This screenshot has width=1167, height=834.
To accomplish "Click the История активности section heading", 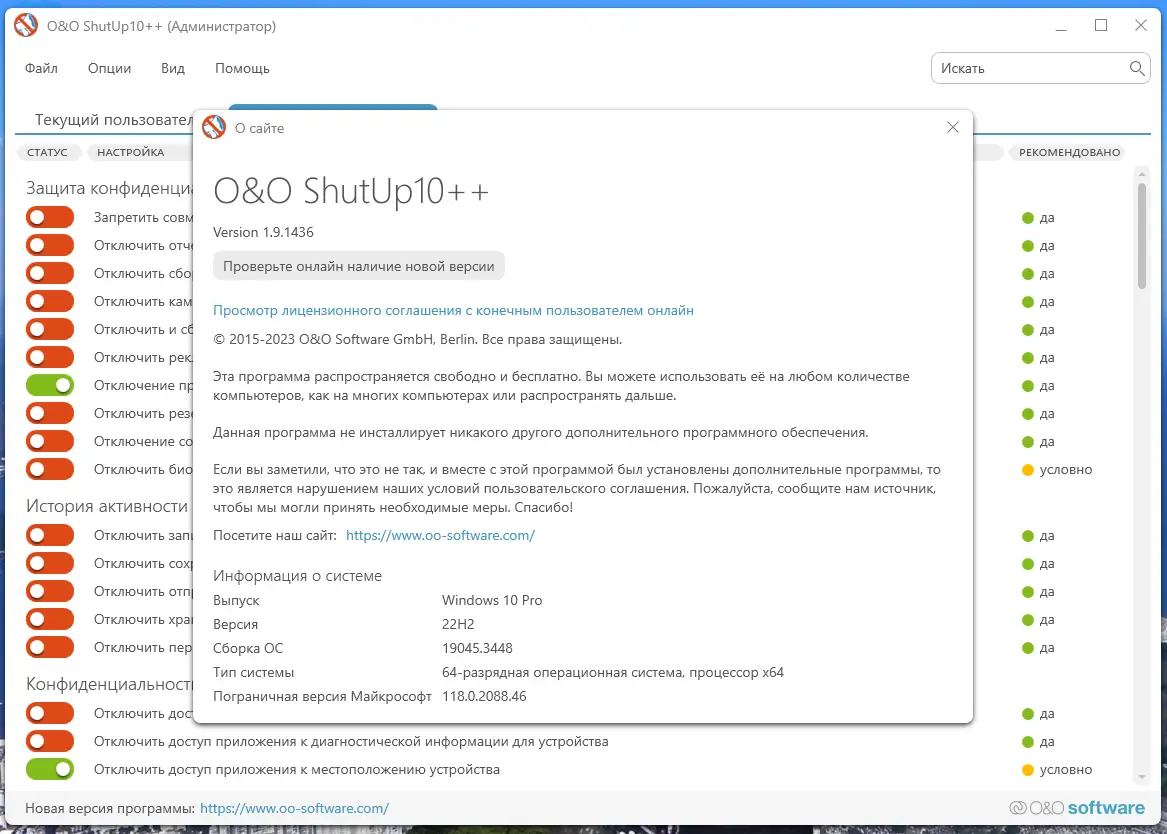I will [x=107, y=506].
